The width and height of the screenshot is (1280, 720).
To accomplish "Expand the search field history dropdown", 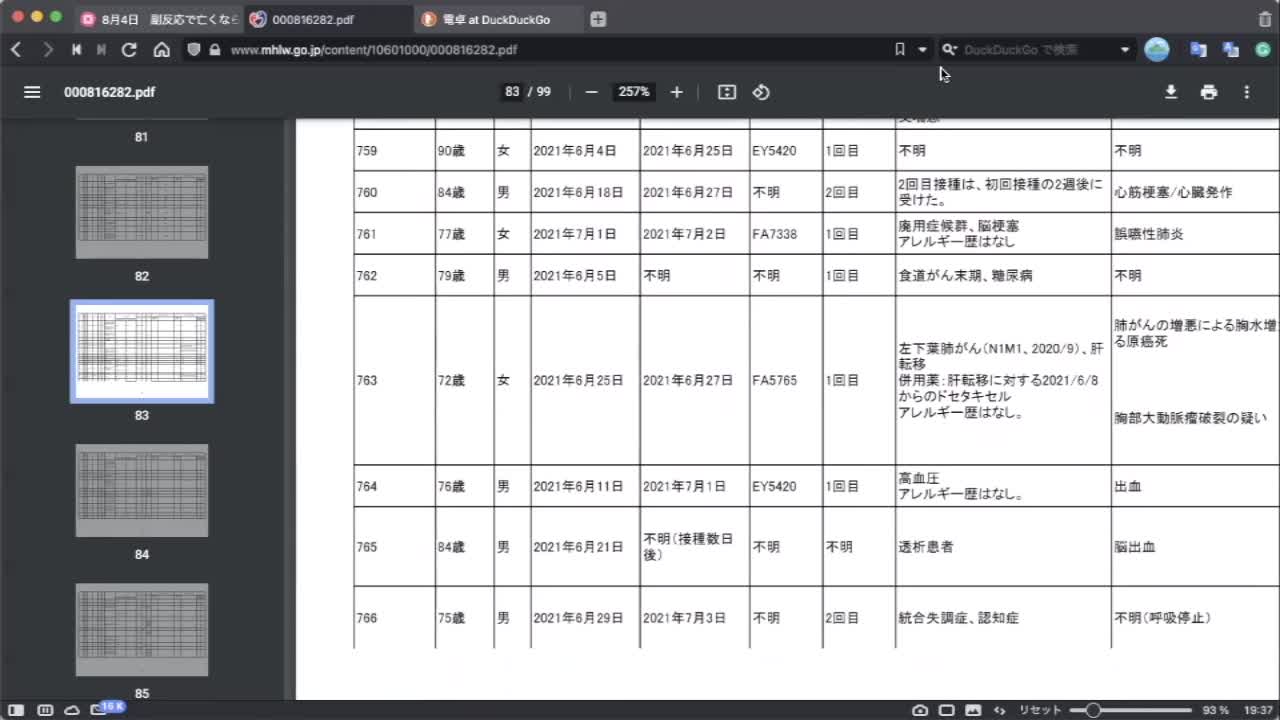I will (x=1125, y=49).
